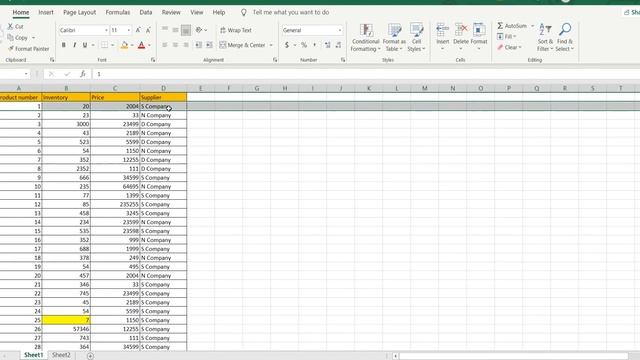
Task: Click Tell me what you want search
Action: [291, 12]
